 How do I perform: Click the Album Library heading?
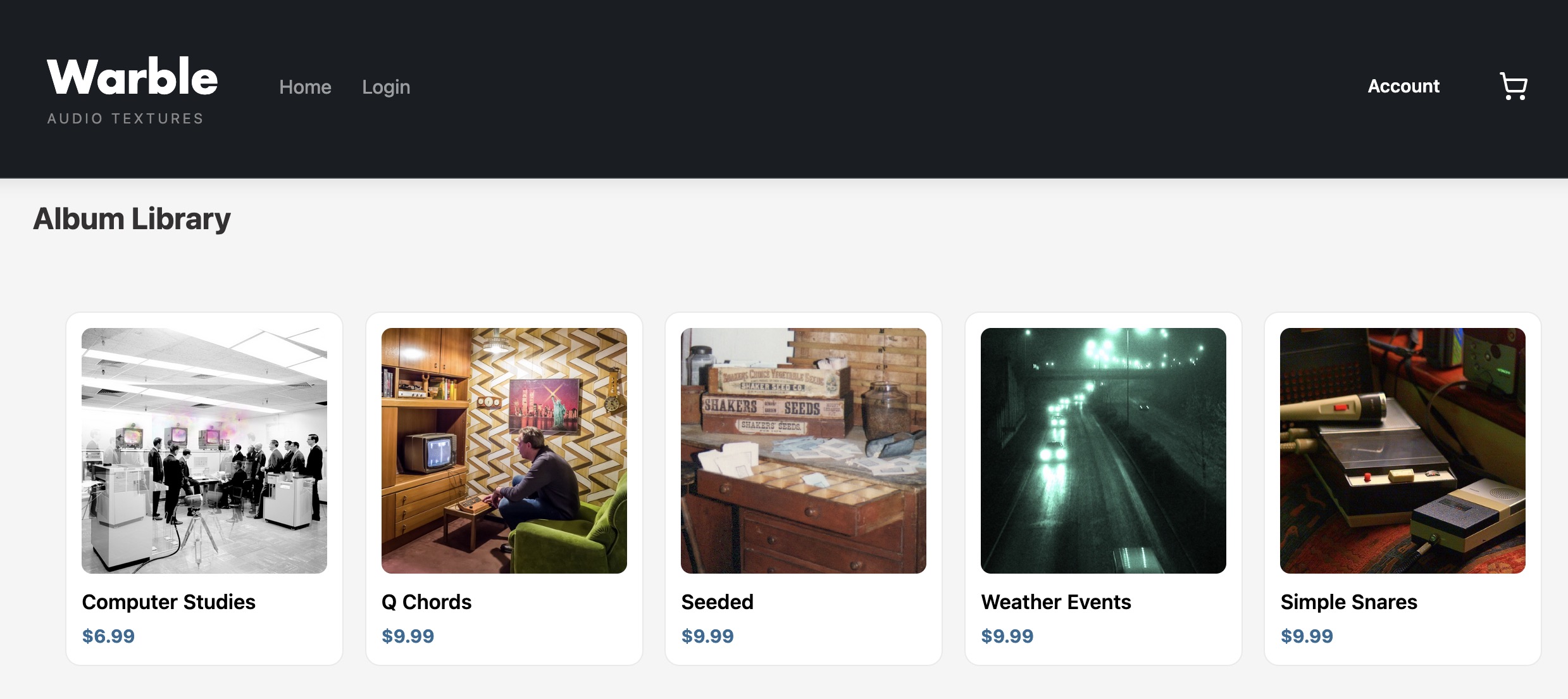(x=132, y=219)
